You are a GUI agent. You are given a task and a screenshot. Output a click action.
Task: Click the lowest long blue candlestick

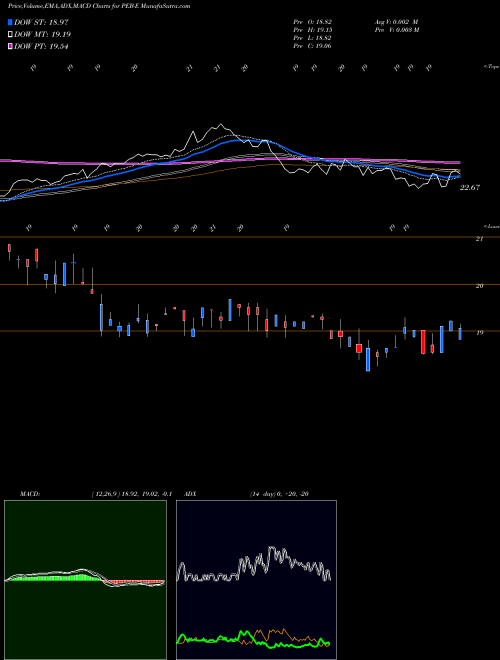[x=368, y=359]
